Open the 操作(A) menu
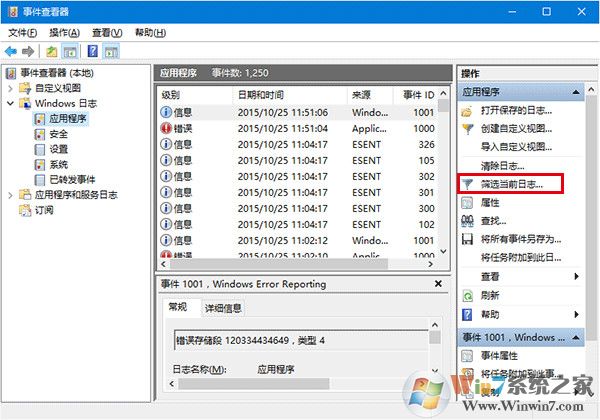The image size is (600, 420). pos(64,33)
